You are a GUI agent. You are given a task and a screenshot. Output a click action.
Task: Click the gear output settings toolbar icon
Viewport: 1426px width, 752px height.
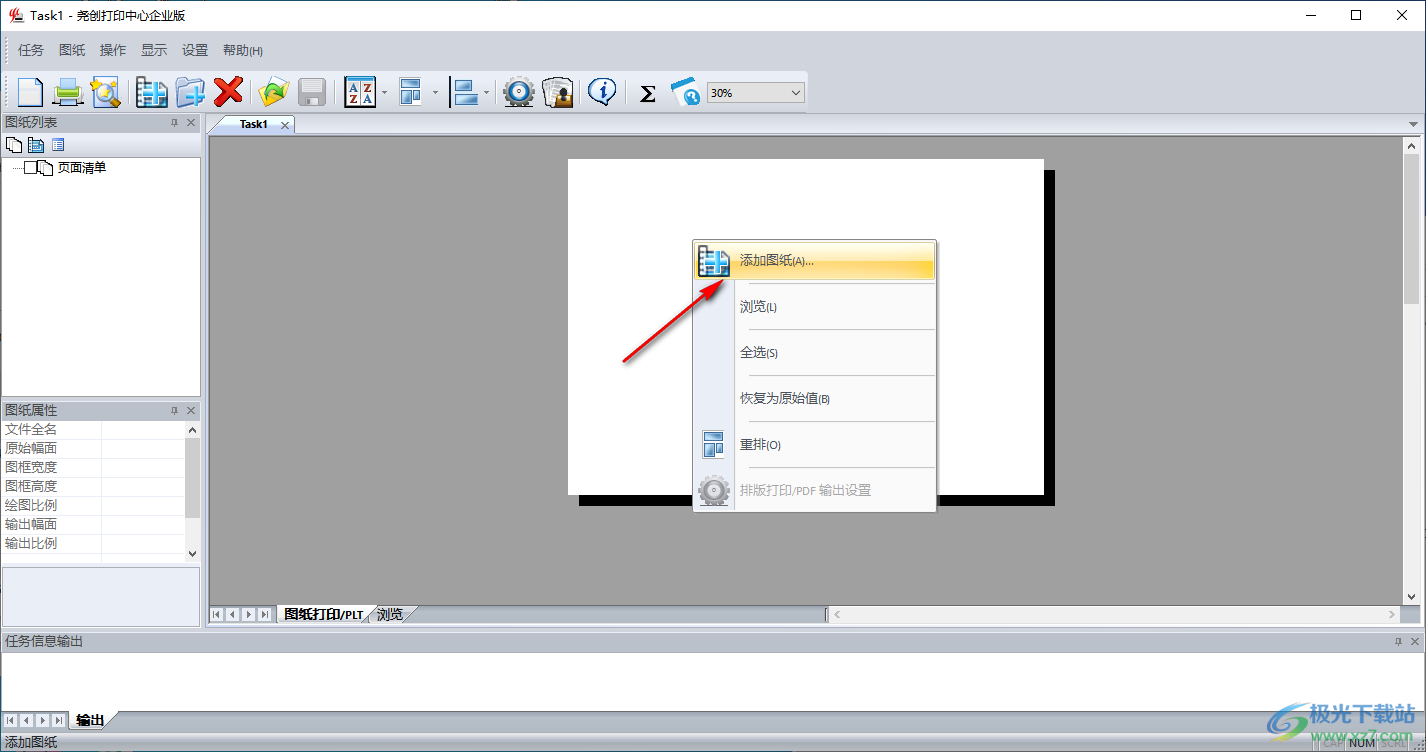518,92
